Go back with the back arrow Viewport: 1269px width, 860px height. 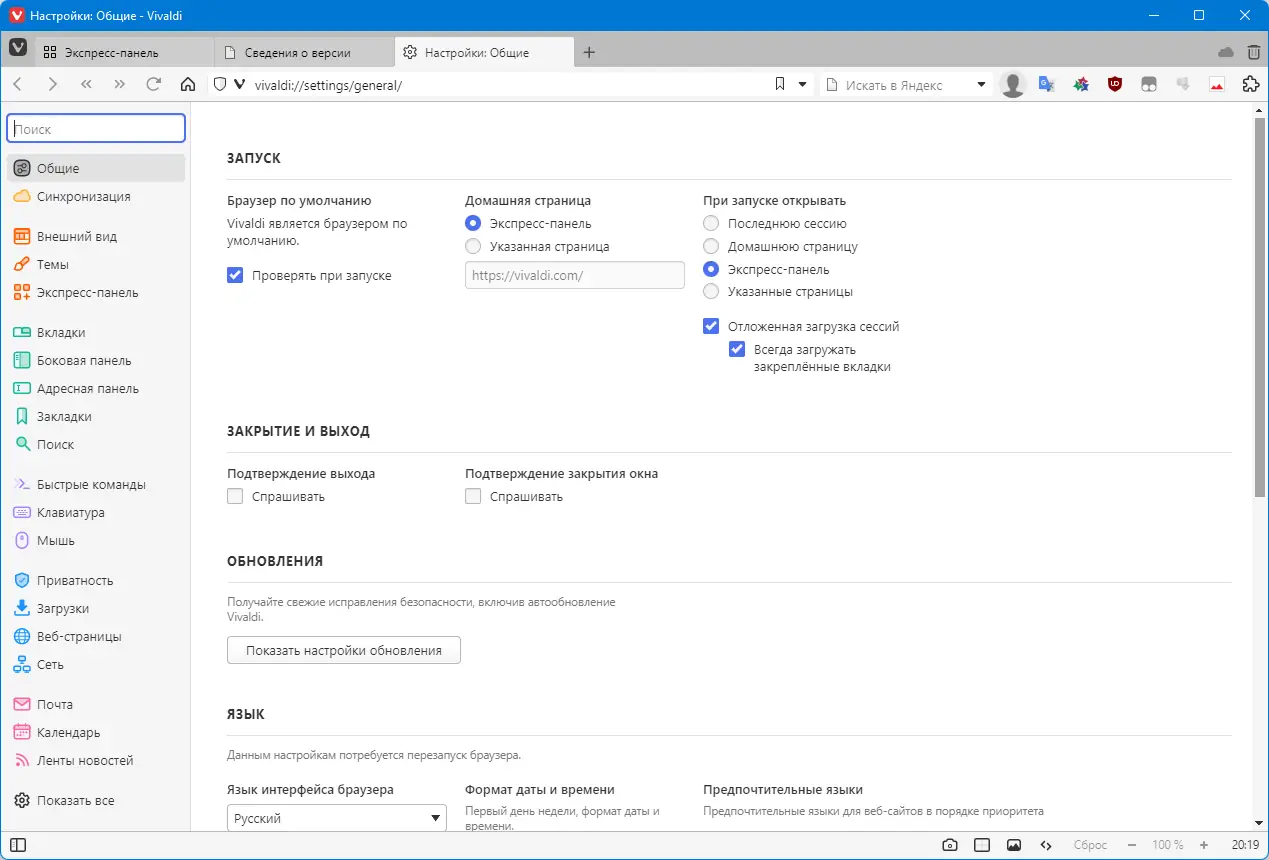19,85
